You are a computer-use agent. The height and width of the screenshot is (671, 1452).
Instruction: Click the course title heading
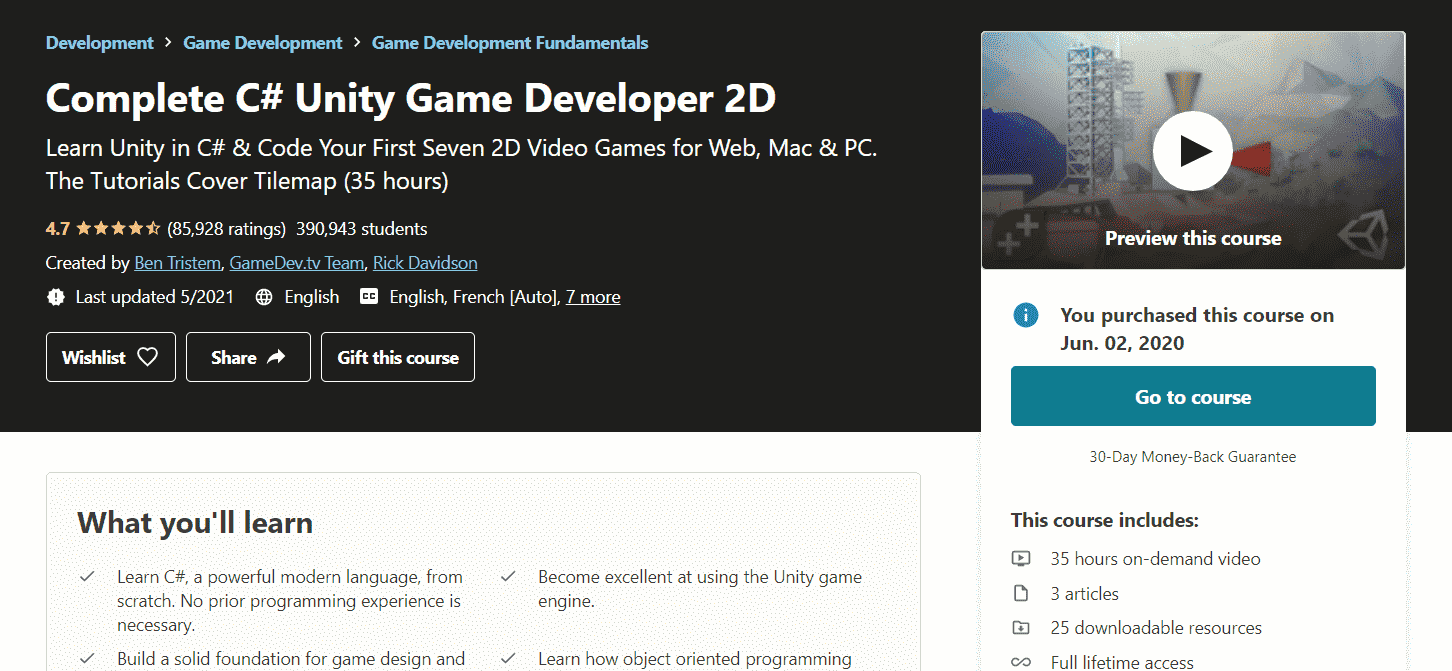tap(411, 98)
